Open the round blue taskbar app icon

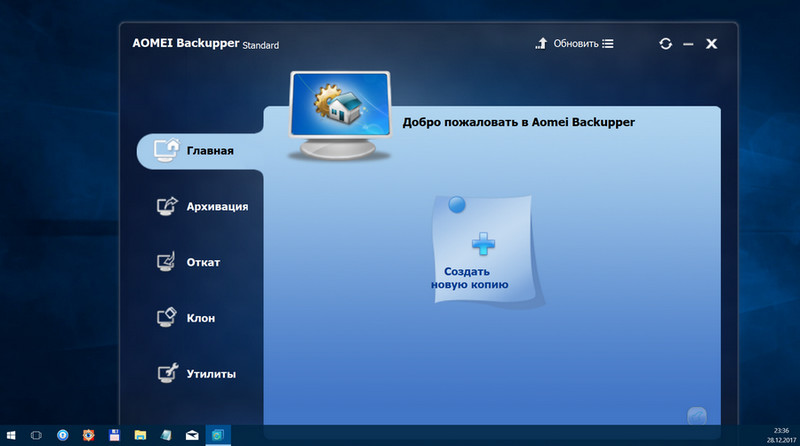click(x=63, y=435)
